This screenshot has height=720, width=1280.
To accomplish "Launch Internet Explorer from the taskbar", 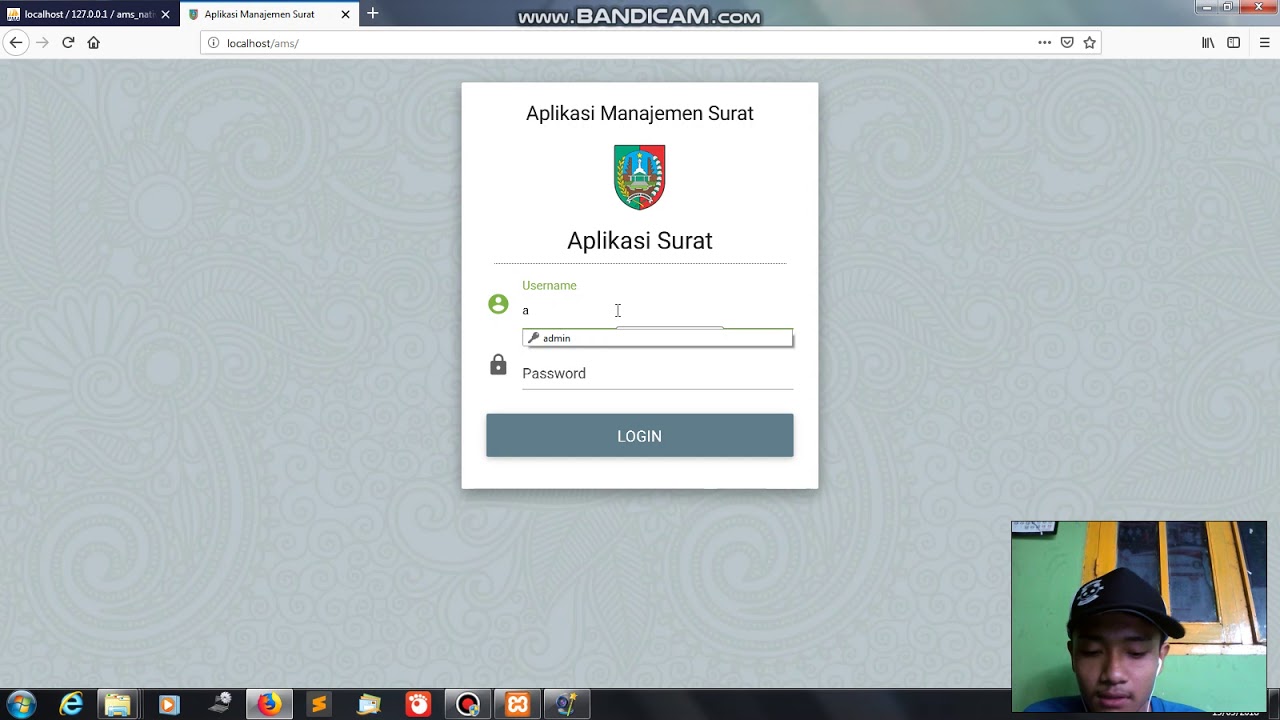I will [x=71, y=705].
